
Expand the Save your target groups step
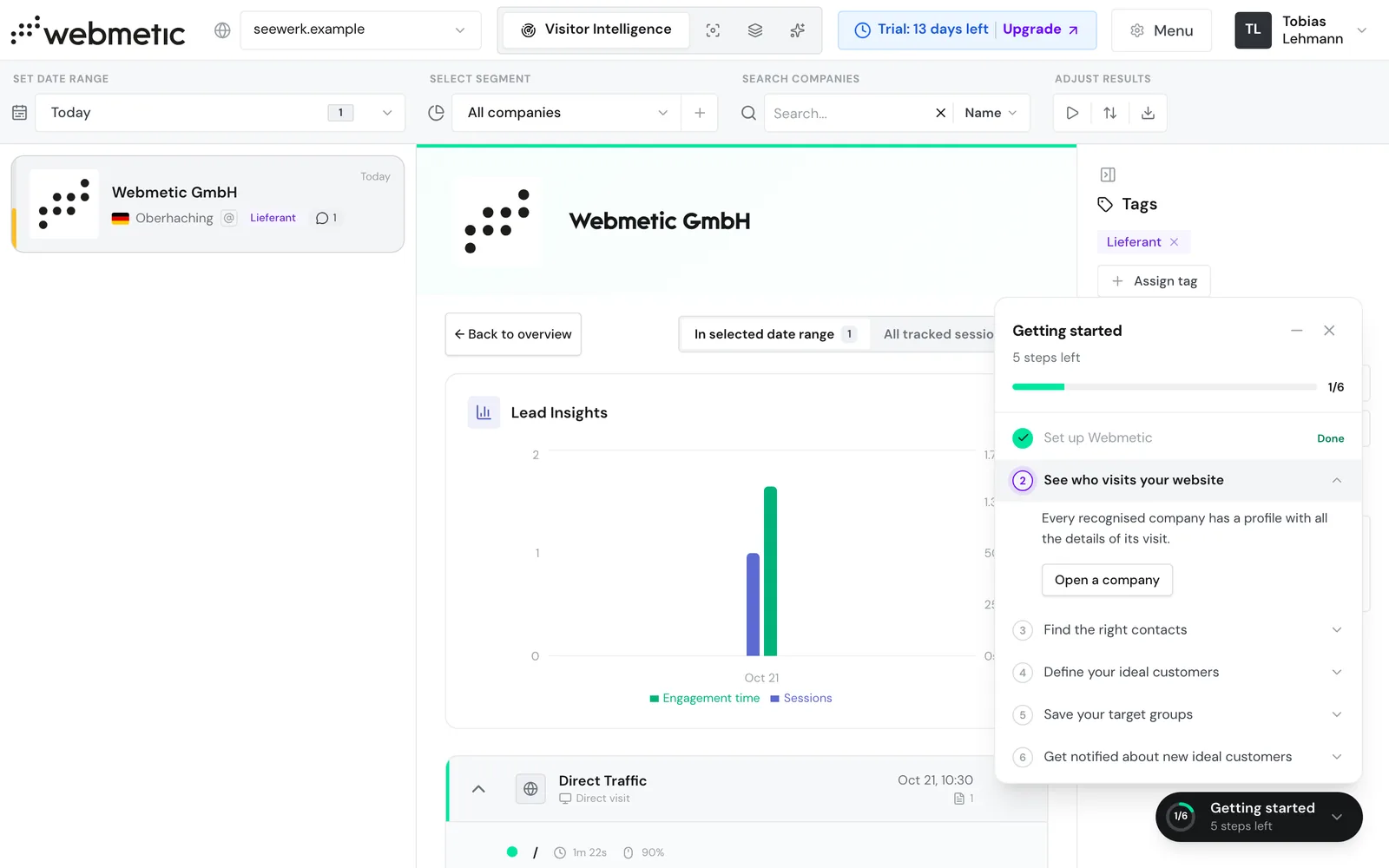coord(1178,714)
